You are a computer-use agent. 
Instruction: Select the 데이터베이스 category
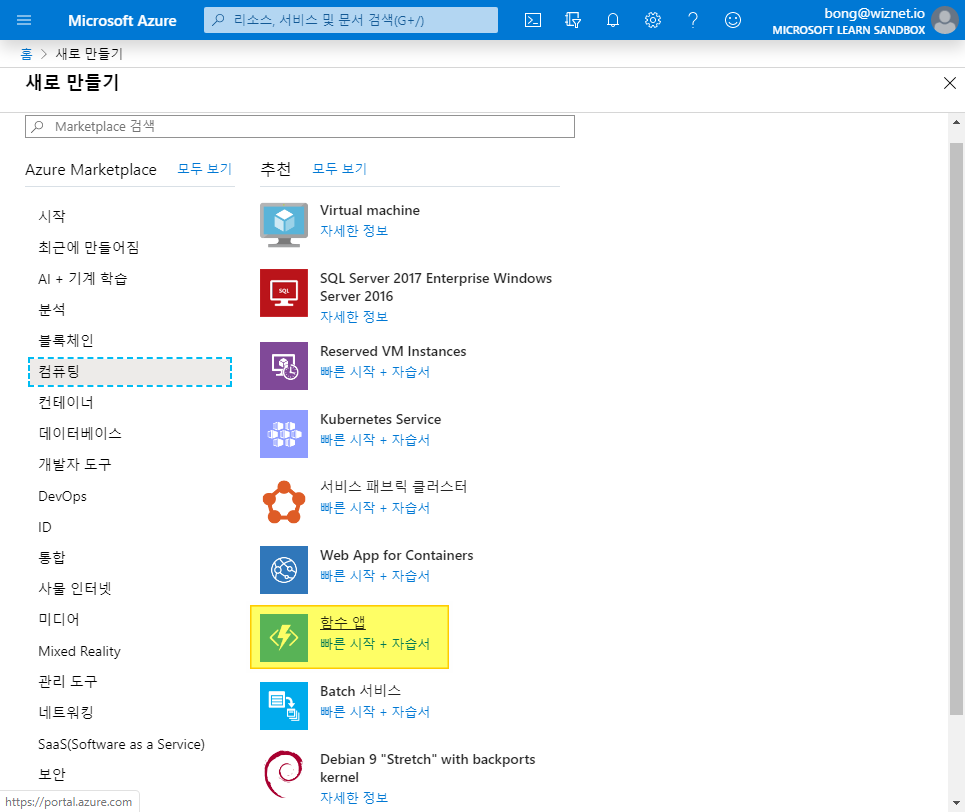(80, 433)
